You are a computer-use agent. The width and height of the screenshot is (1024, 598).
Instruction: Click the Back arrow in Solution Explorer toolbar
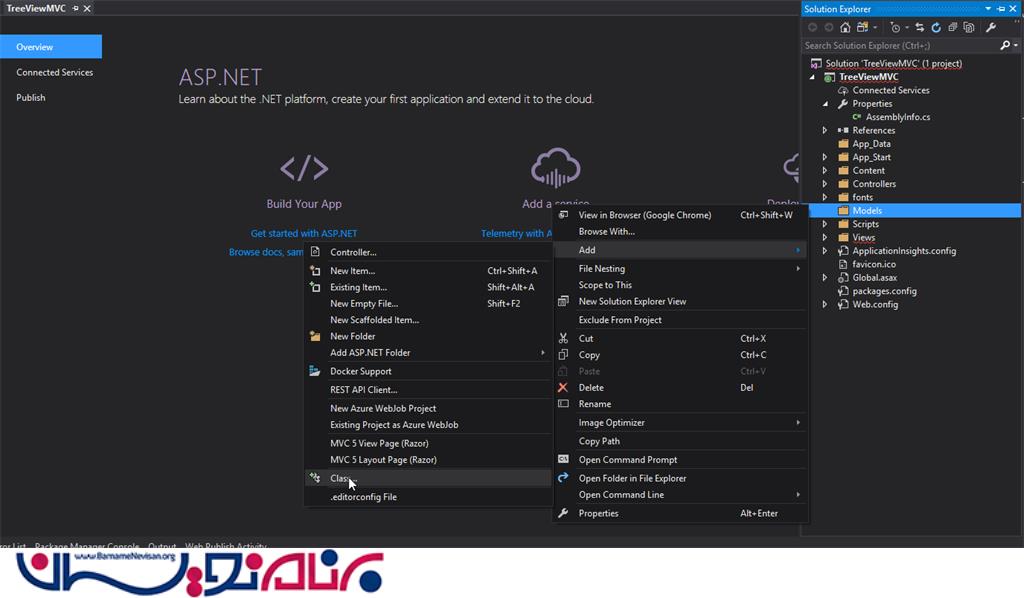(812, 27)
